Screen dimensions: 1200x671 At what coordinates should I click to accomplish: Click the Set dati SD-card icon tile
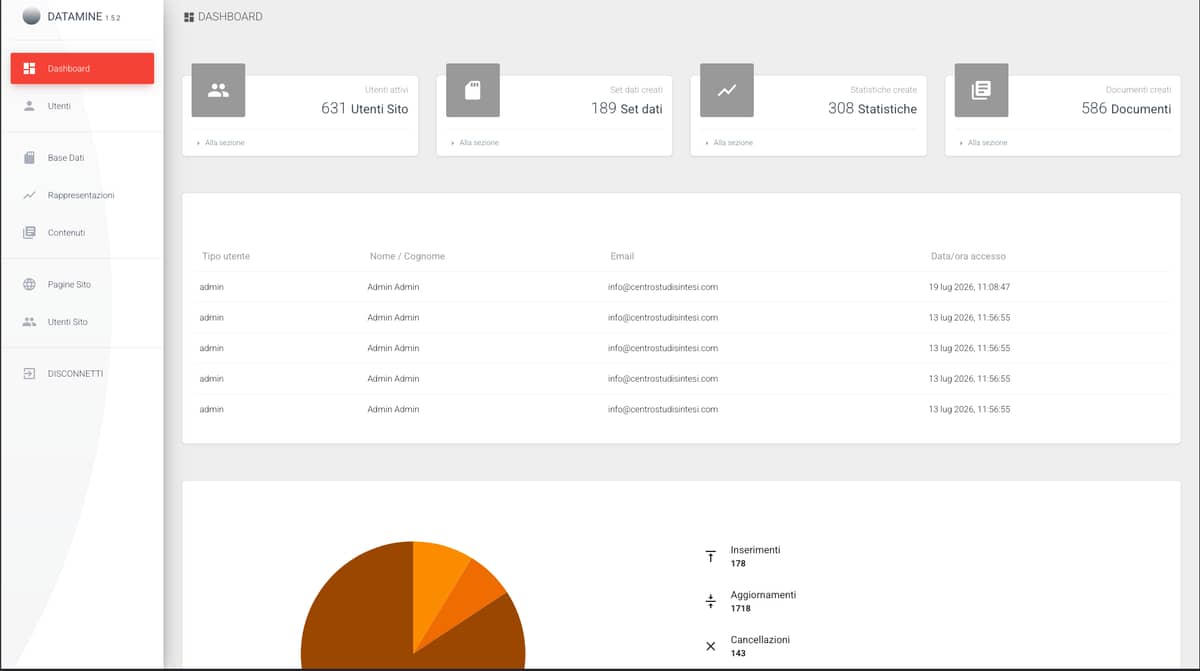click(473, 90)
